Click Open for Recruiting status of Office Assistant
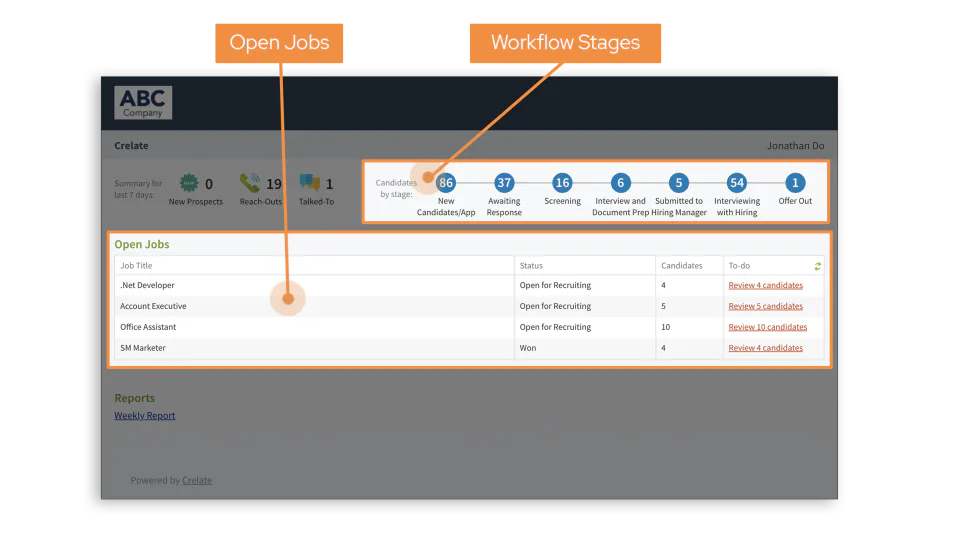This screenshot has width=960, height=552. pos(555,327)
